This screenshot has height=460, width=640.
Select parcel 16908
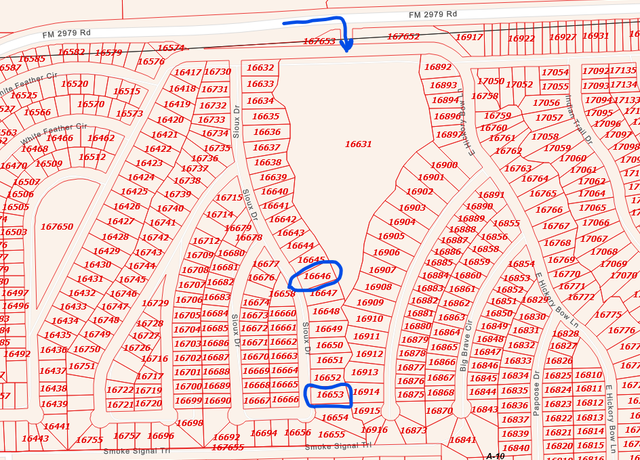[x=378, y=287]
